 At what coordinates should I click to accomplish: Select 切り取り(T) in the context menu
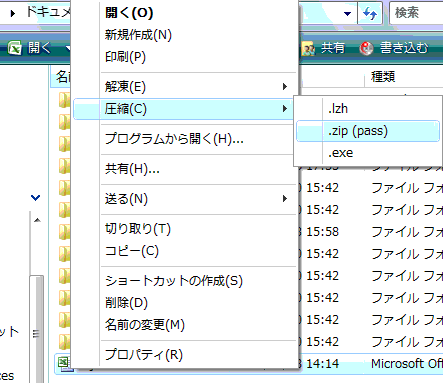click(138, 229)
